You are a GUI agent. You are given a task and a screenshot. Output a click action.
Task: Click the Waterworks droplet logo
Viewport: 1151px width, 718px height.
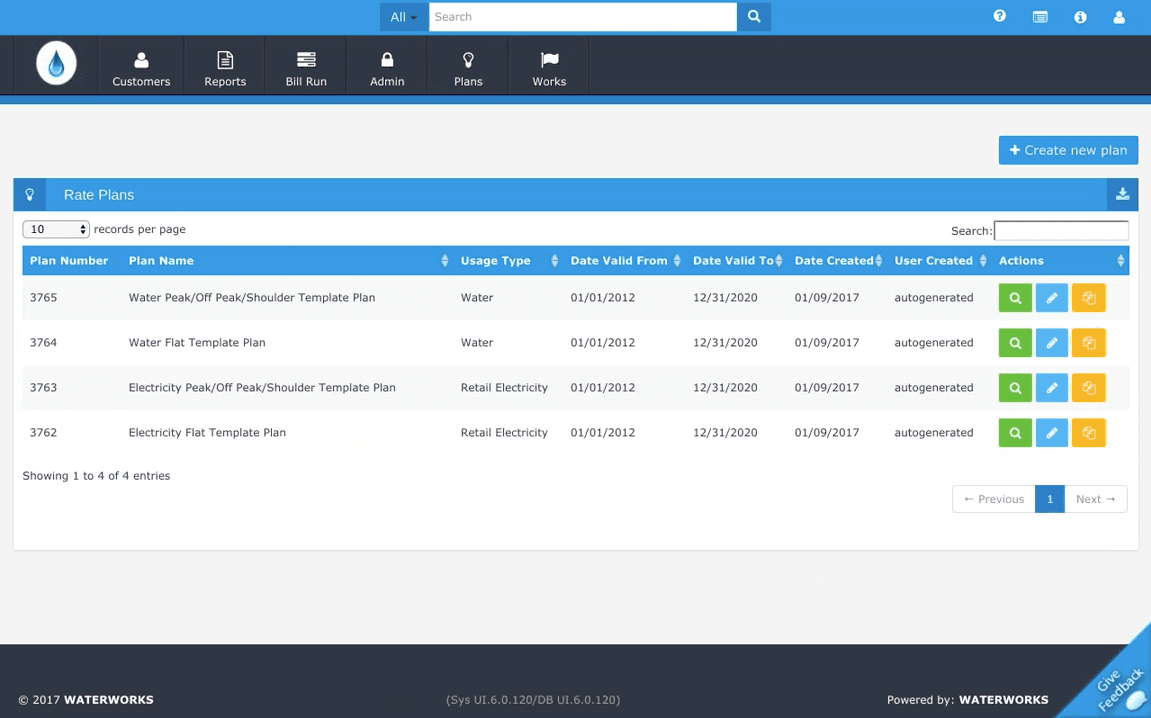tap(57, 64)
